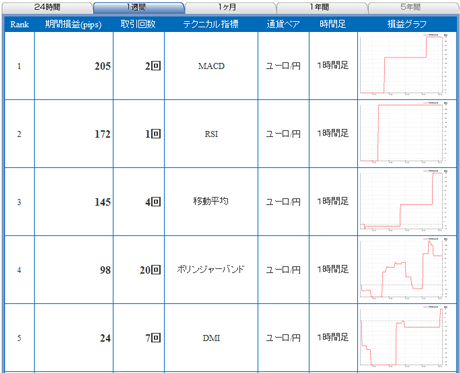
Task: Click ユーロ/円 in the RSI row
Action: click(x=283, y=134)
